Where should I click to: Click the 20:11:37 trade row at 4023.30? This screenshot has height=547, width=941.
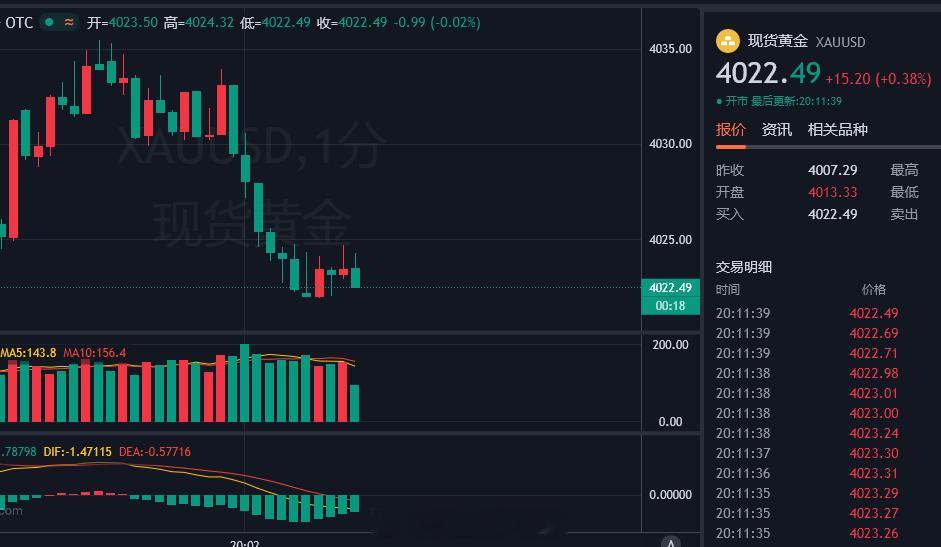point(807,453)
